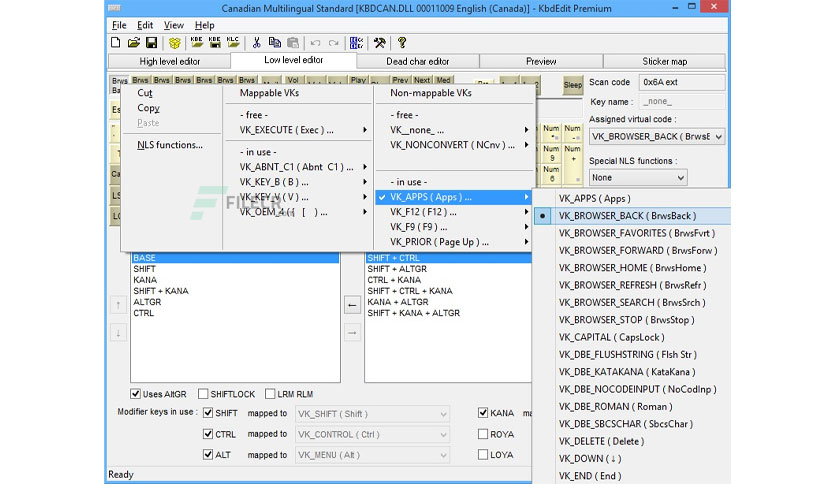The height and width of the screenshot is (484, 836).
Task: Click the left arrow move button between lists
Action: [352, 305]
